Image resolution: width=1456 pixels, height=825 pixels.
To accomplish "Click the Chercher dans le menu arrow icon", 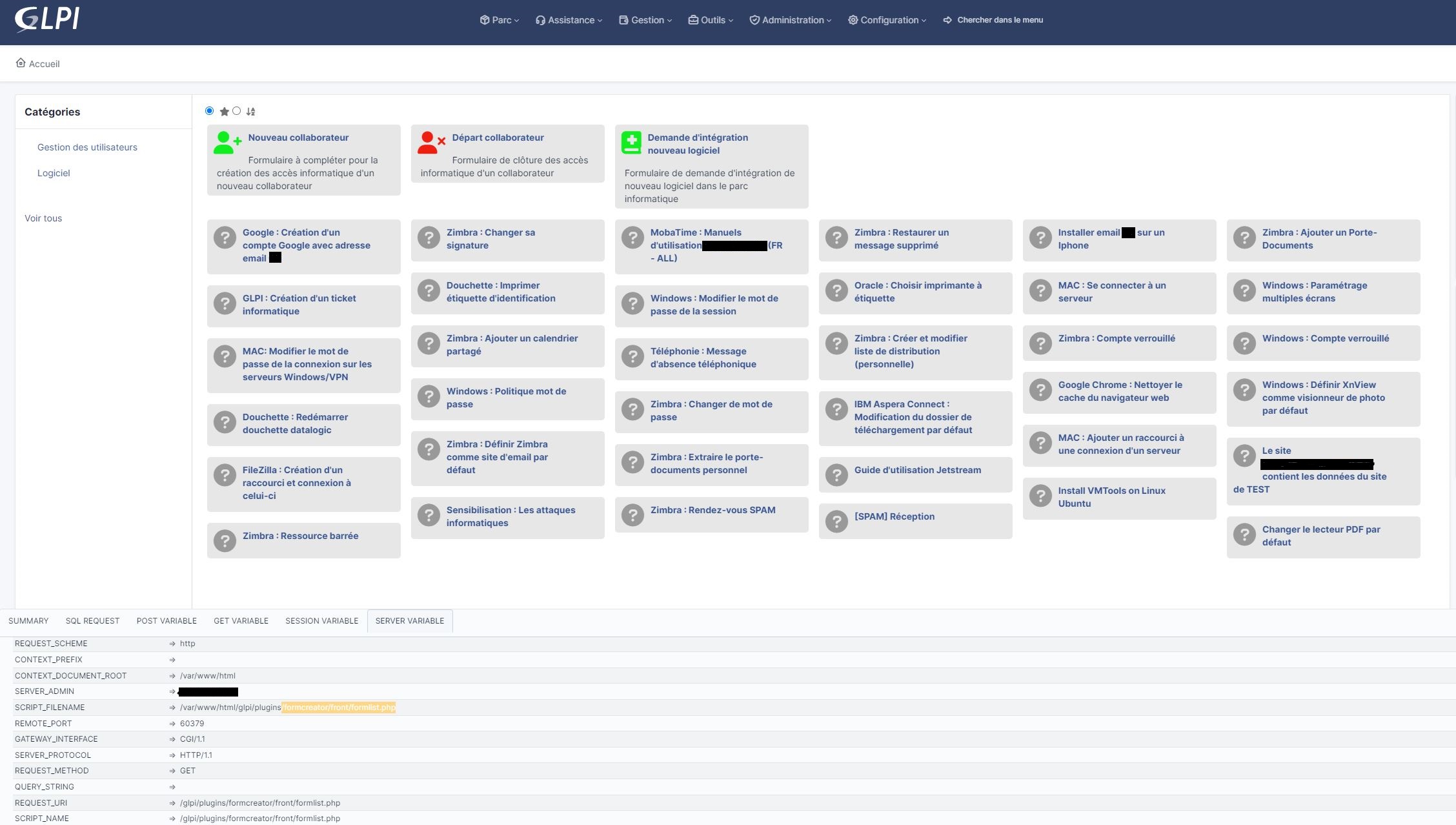I will coord(947,20).
